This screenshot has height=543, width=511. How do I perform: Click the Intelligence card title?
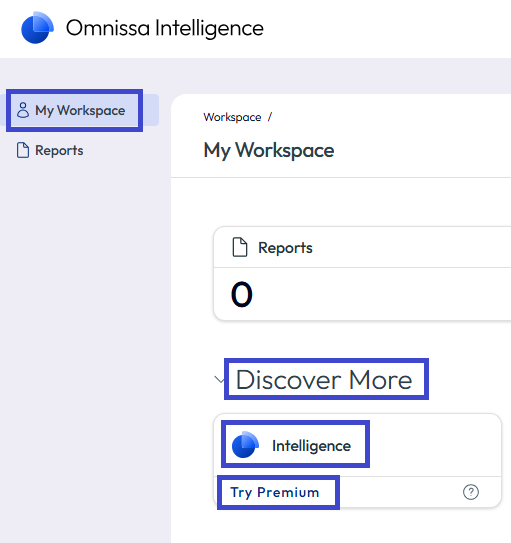point(311,446)
